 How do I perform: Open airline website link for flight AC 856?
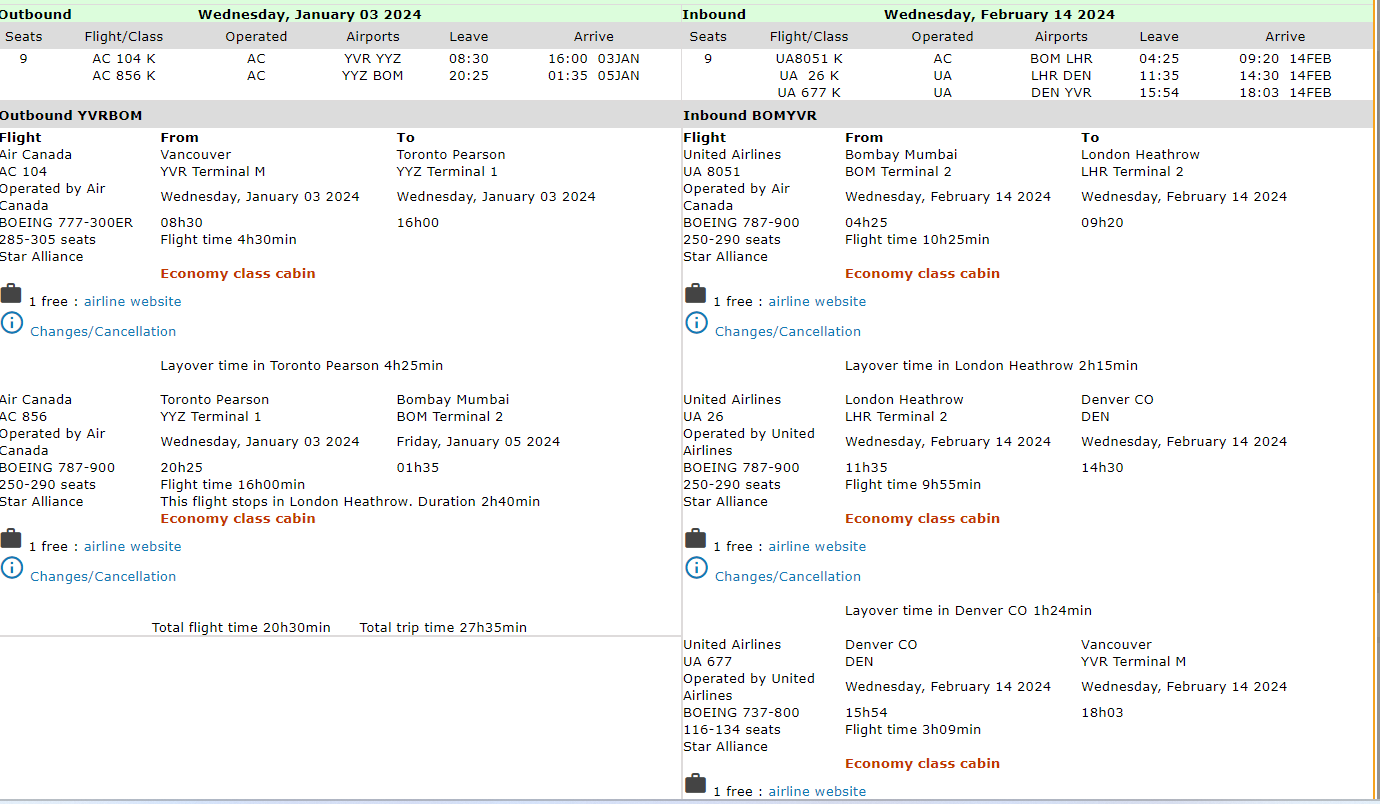coord(132,547)
